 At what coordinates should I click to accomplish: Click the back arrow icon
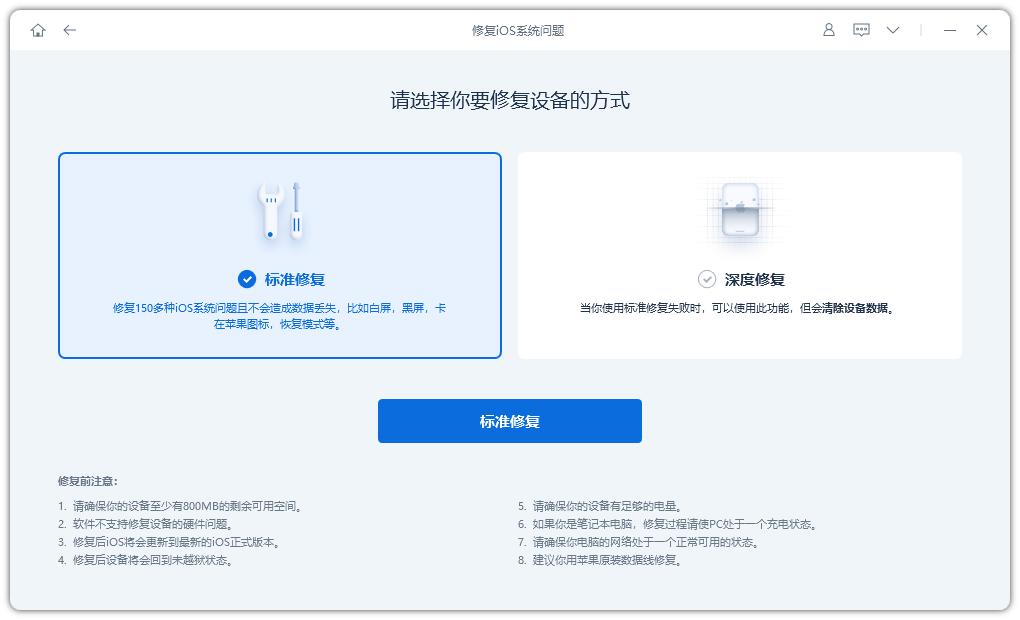[70, 30]
